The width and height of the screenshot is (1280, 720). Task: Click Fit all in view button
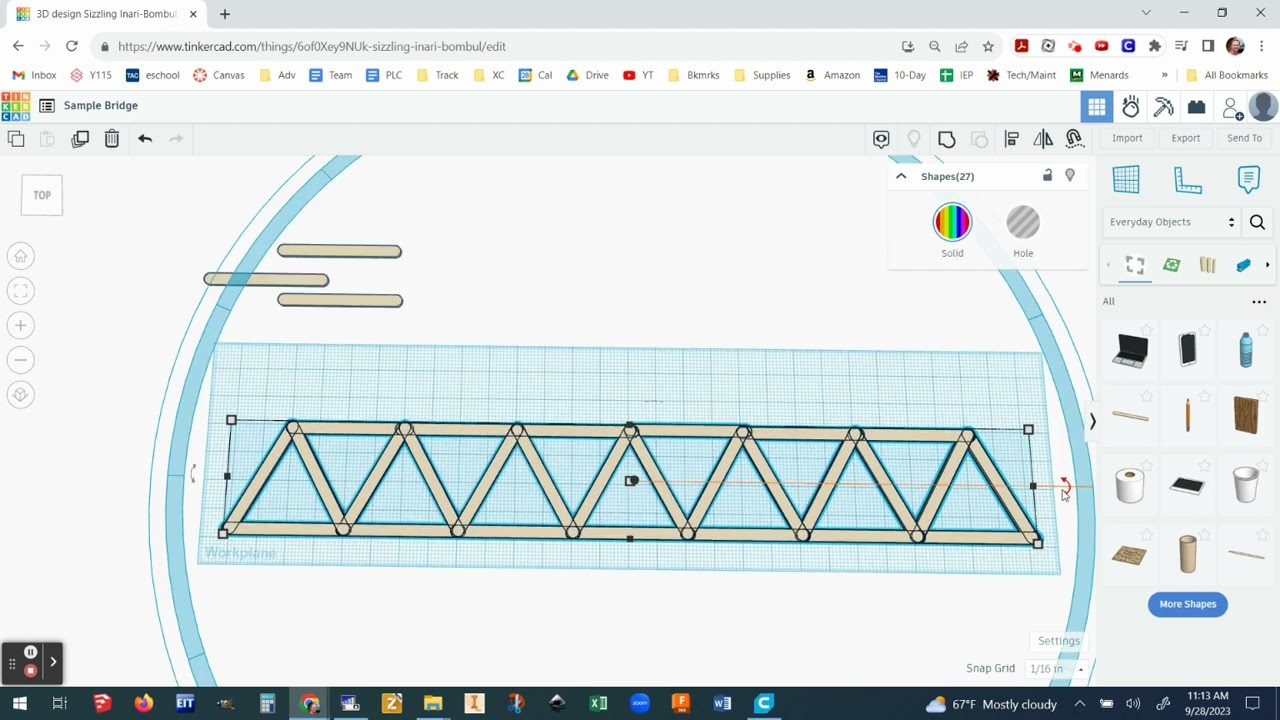20,291
